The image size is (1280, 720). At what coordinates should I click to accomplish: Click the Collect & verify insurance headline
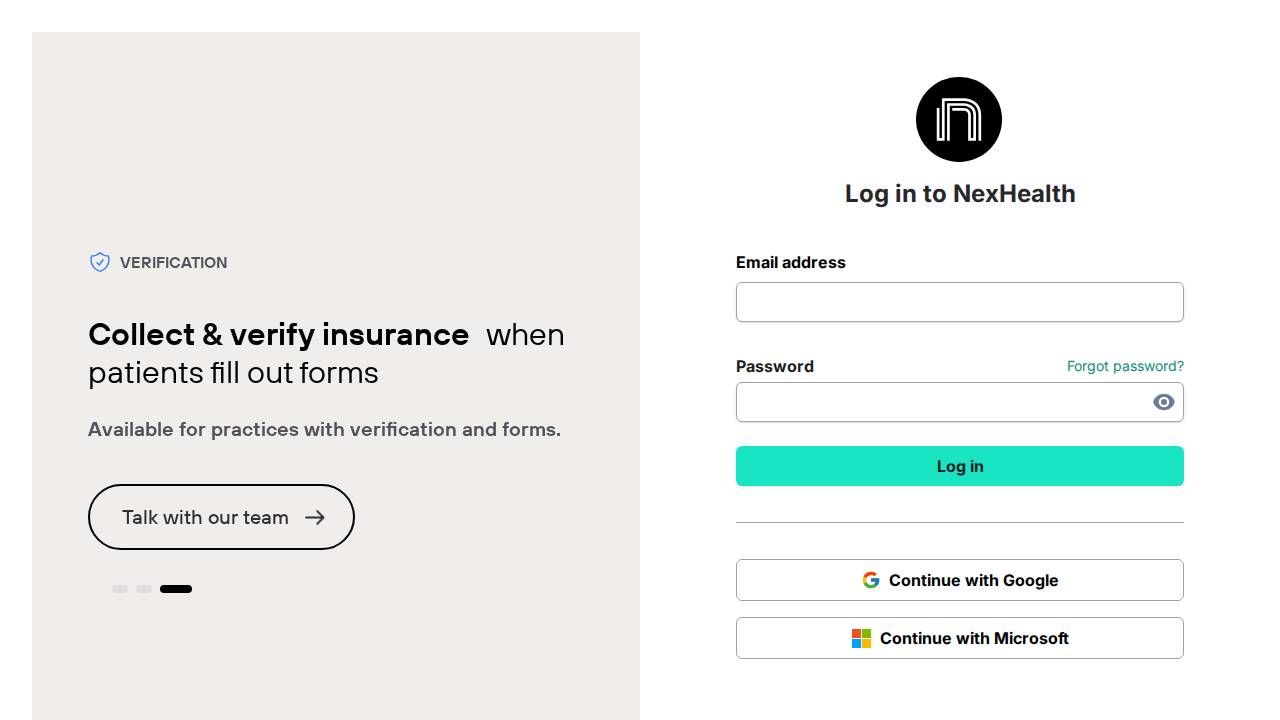pos(279,334)
